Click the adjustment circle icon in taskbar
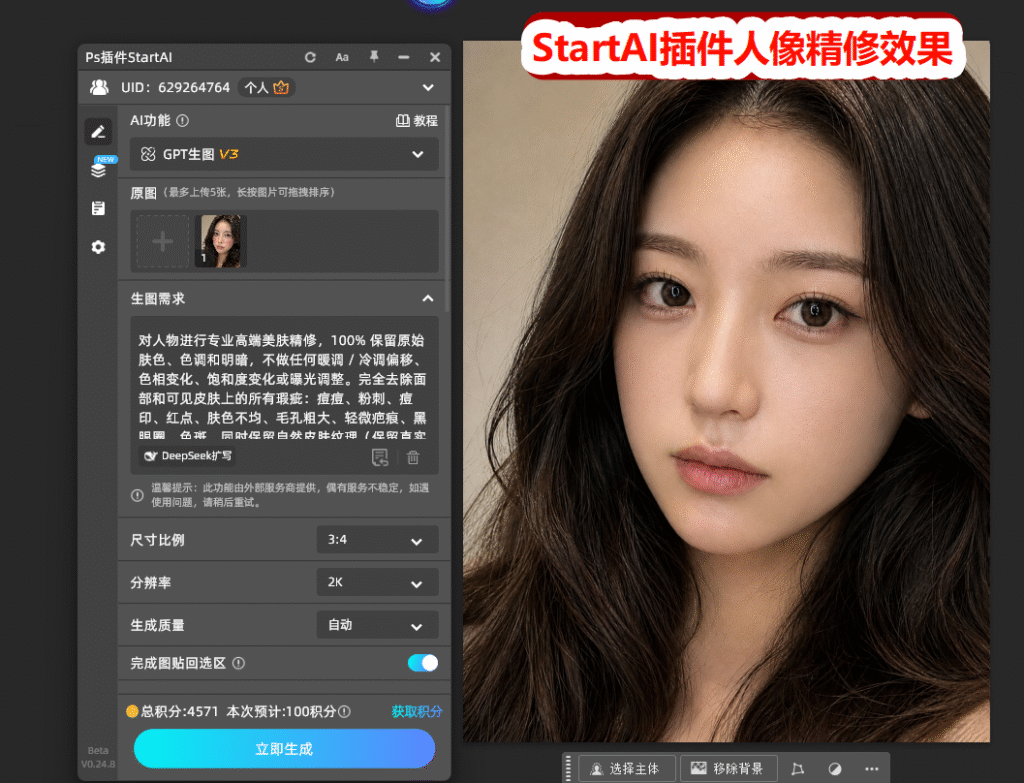This screenshot has height=783, width=1024. tap(835, 769)
